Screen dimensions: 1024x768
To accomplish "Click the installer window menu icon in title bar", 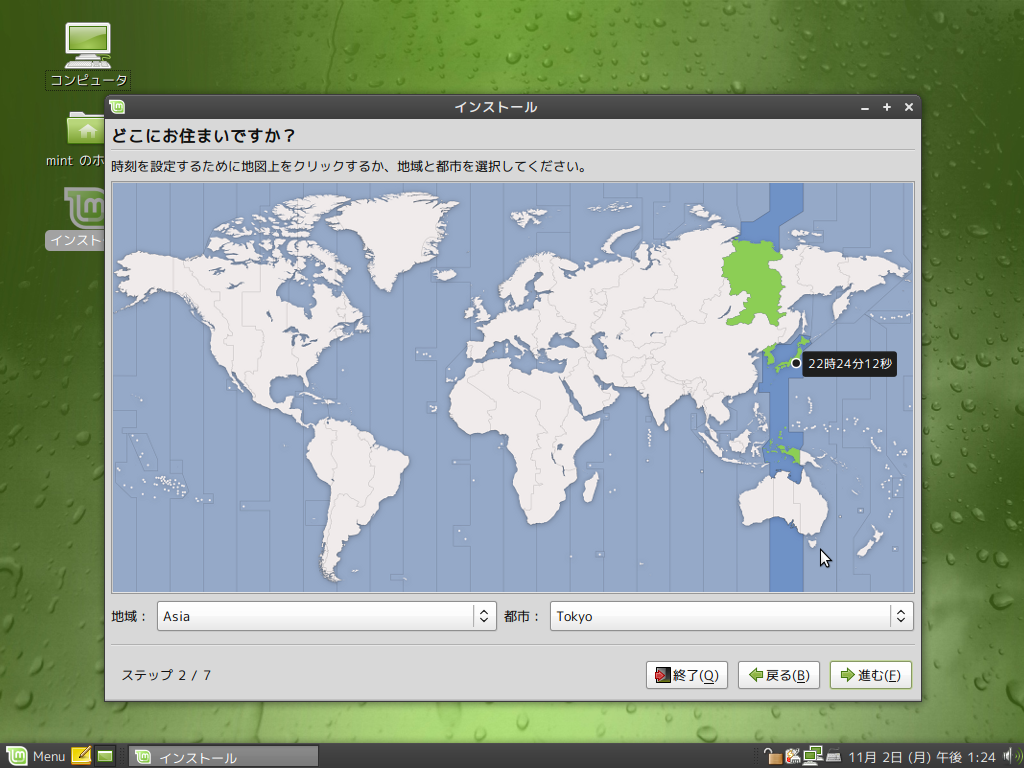I will tap(118, 107).
